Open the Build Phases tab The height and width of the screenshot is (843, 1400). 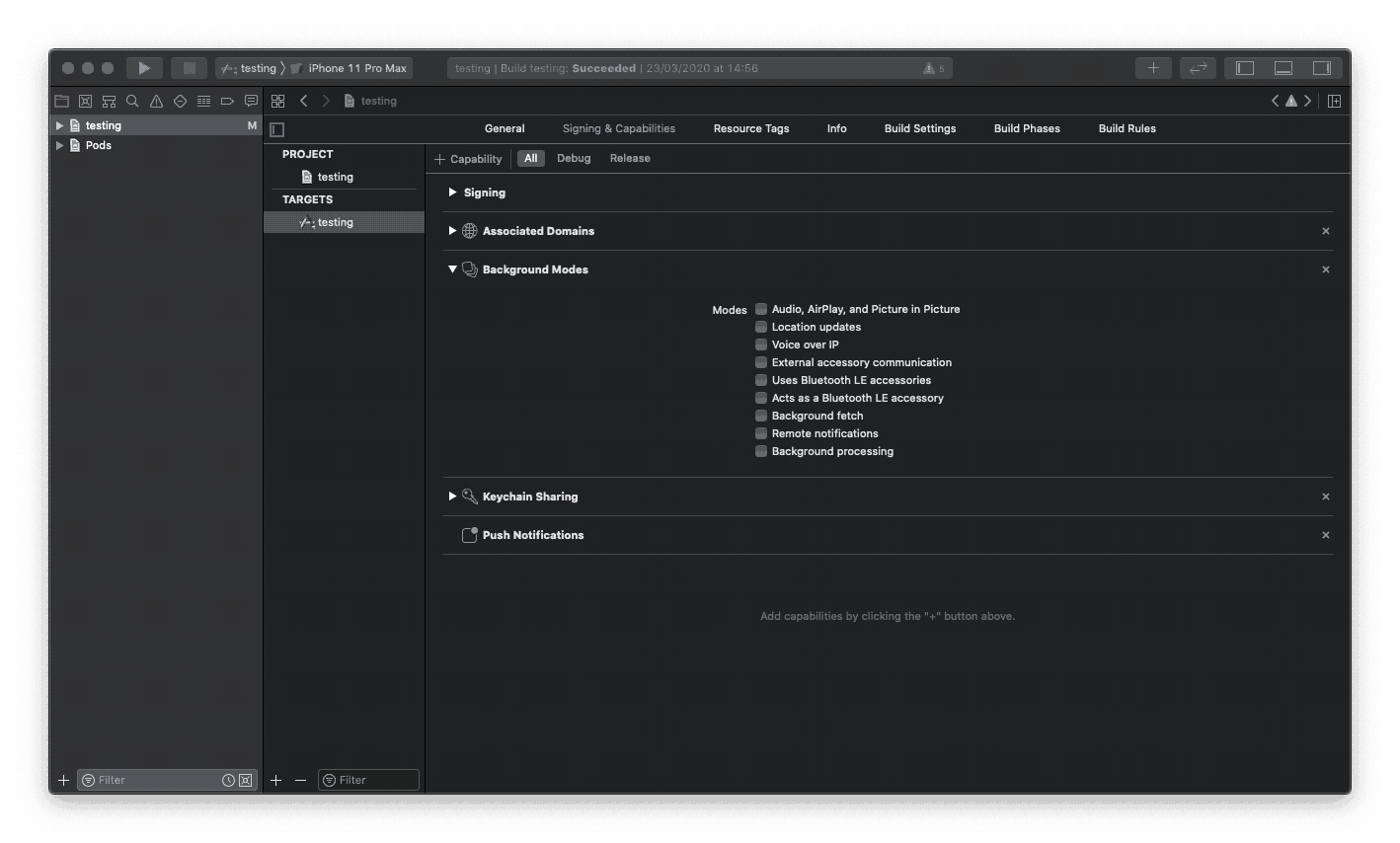click(x=1027, y=128)
